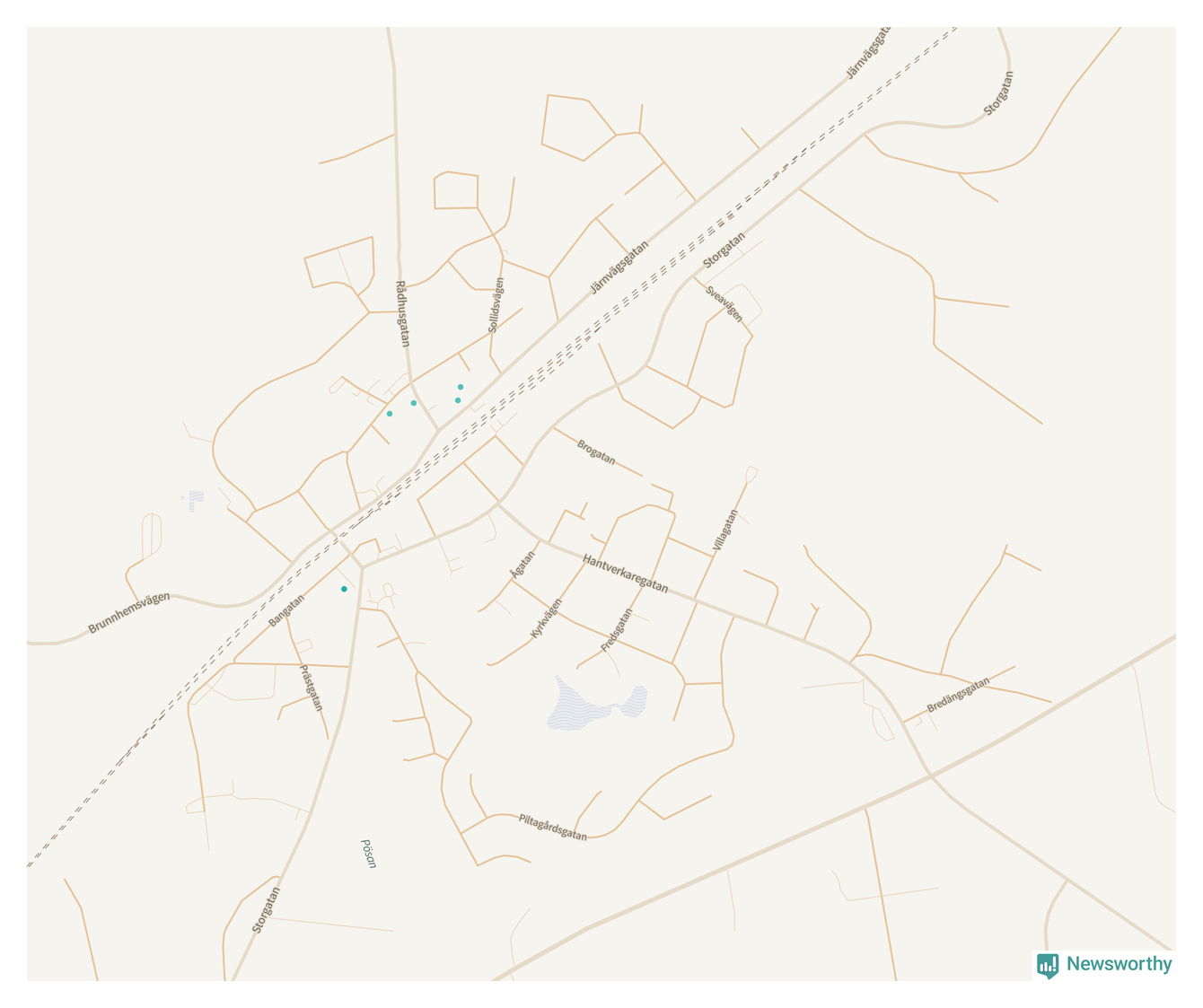Click the blue pond south of Fredsgatan
Image resolution: width=1203 pixels, height=1008 pixels.
click(x=595, y=704)
